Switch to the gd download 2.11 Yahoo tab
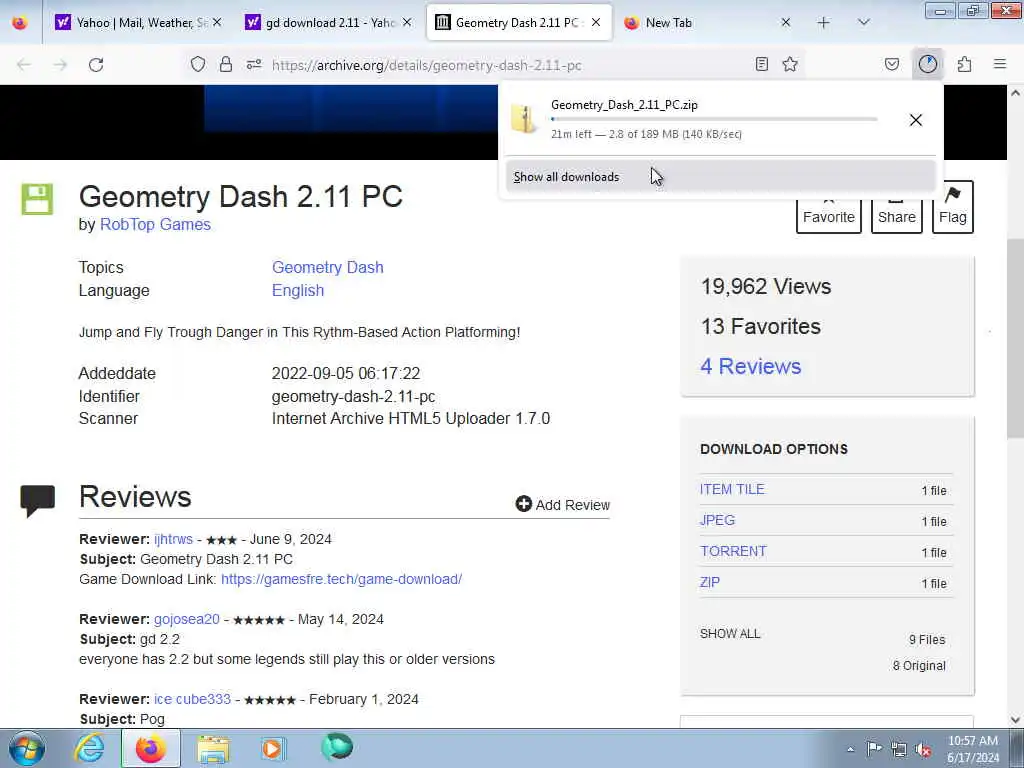1024x768 pixels. pos(330,23)
